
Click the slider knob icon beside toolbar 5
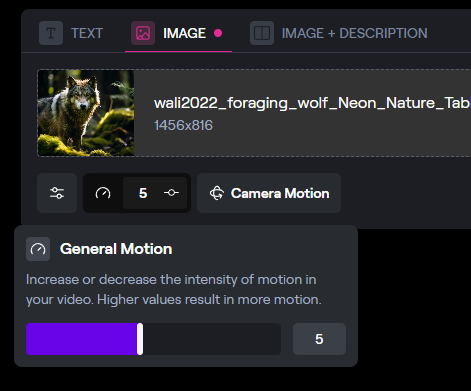(171, 193)
